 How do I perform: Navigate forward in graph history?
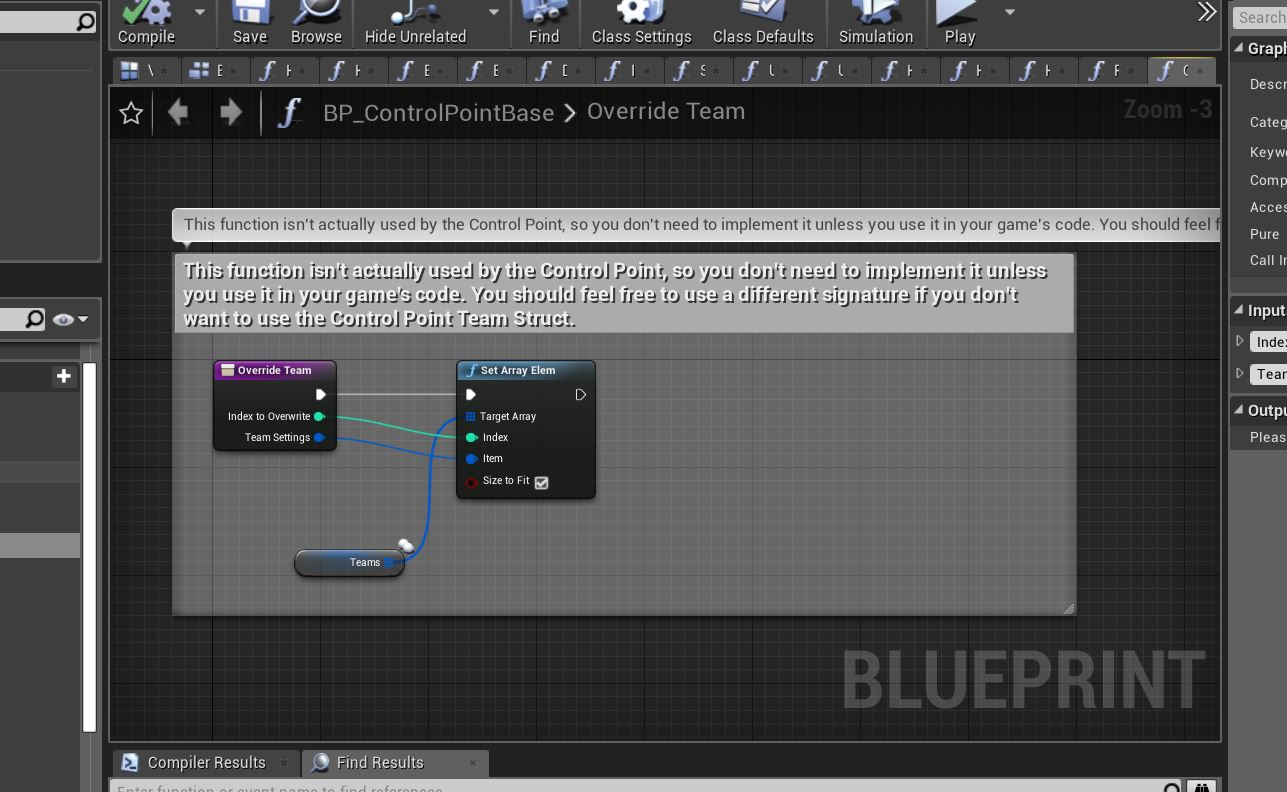point(231,112)
